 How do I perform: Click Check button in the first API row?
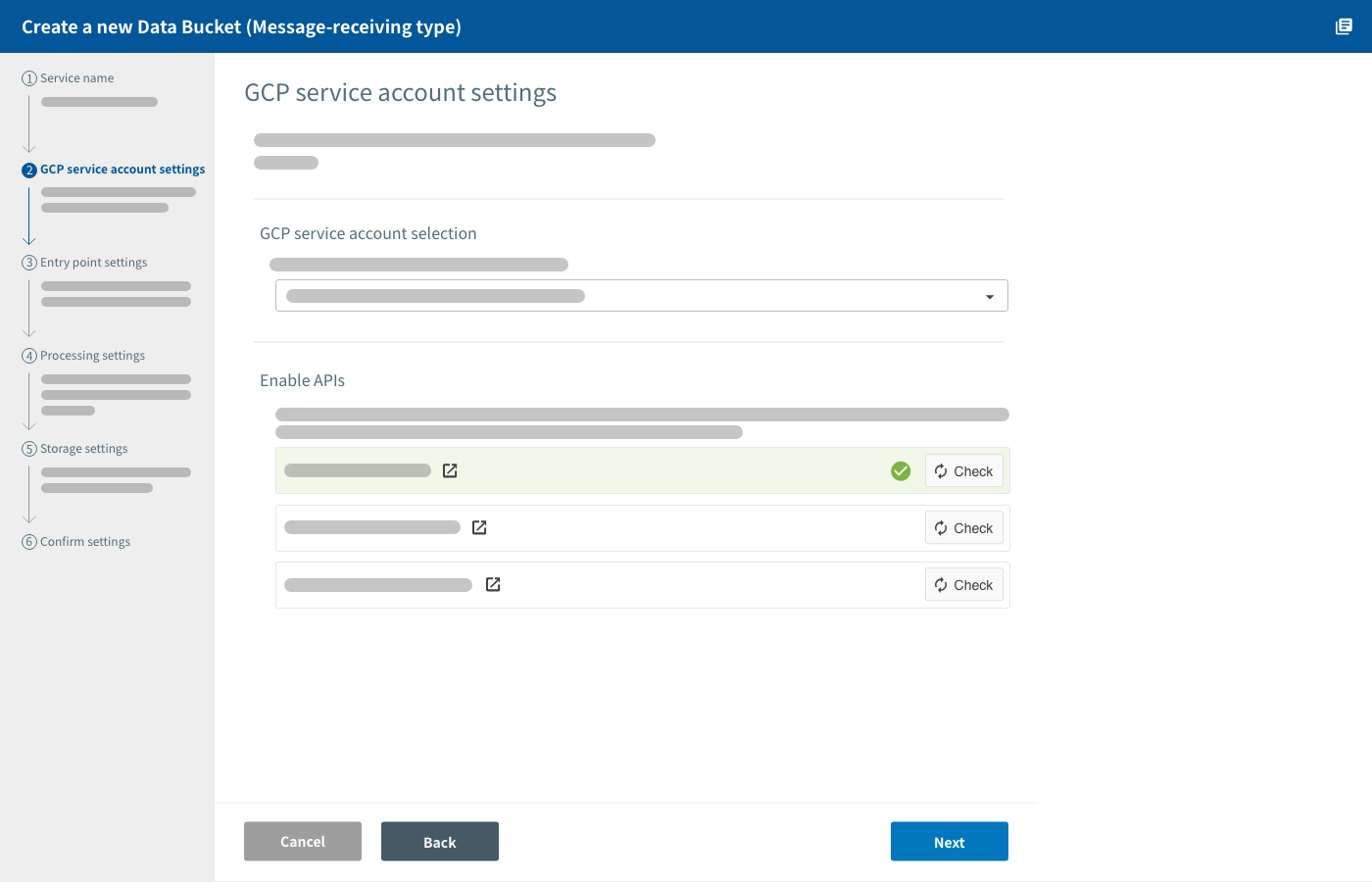pos(964,471)
